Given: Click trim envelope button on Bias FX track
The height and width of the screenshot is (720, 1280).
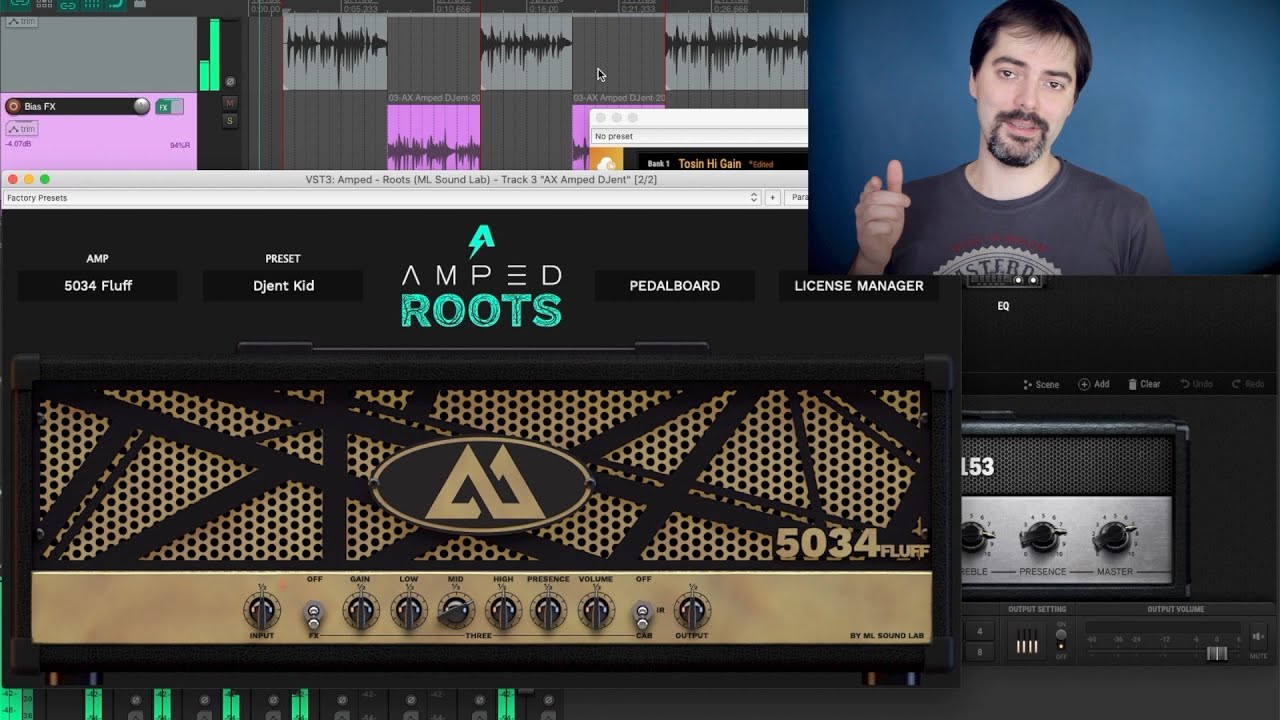Looking at the screenshot, I should [x=21, y=129].
